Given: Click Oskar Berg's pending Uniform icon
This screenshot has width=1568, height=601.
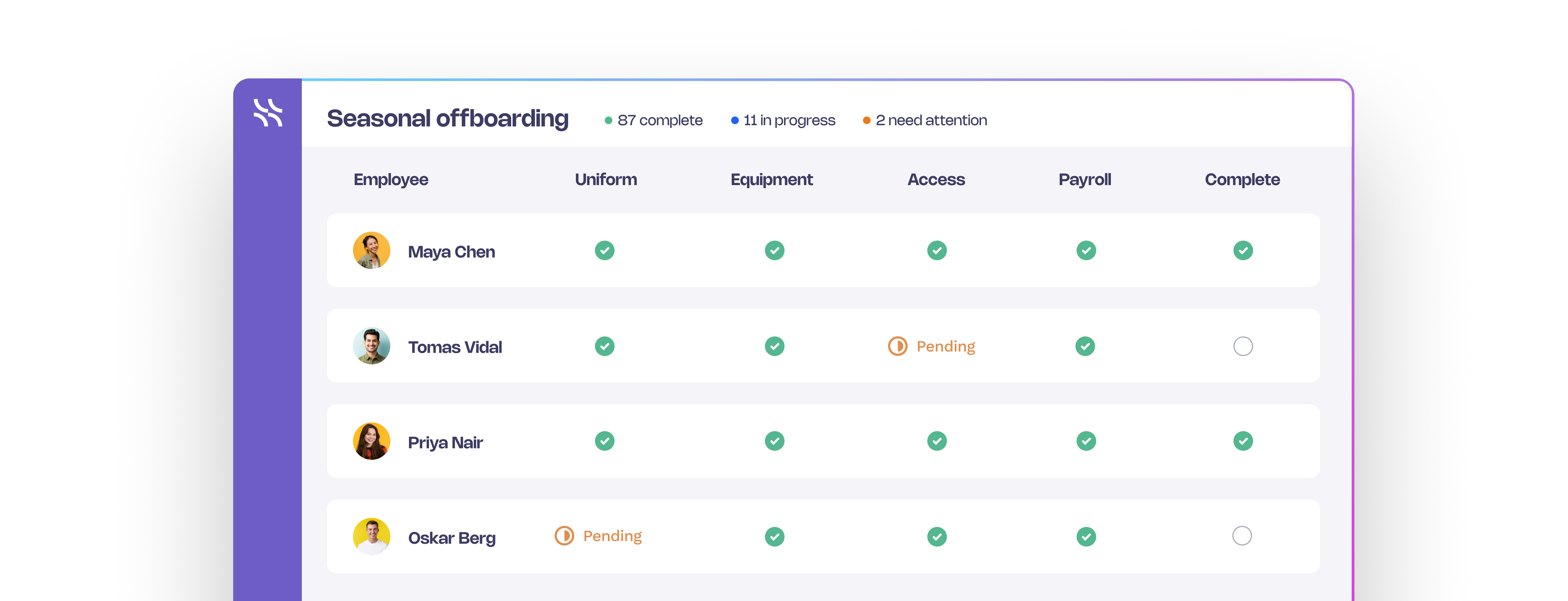Looking at the screenshot, I should (x=564, y=536).
